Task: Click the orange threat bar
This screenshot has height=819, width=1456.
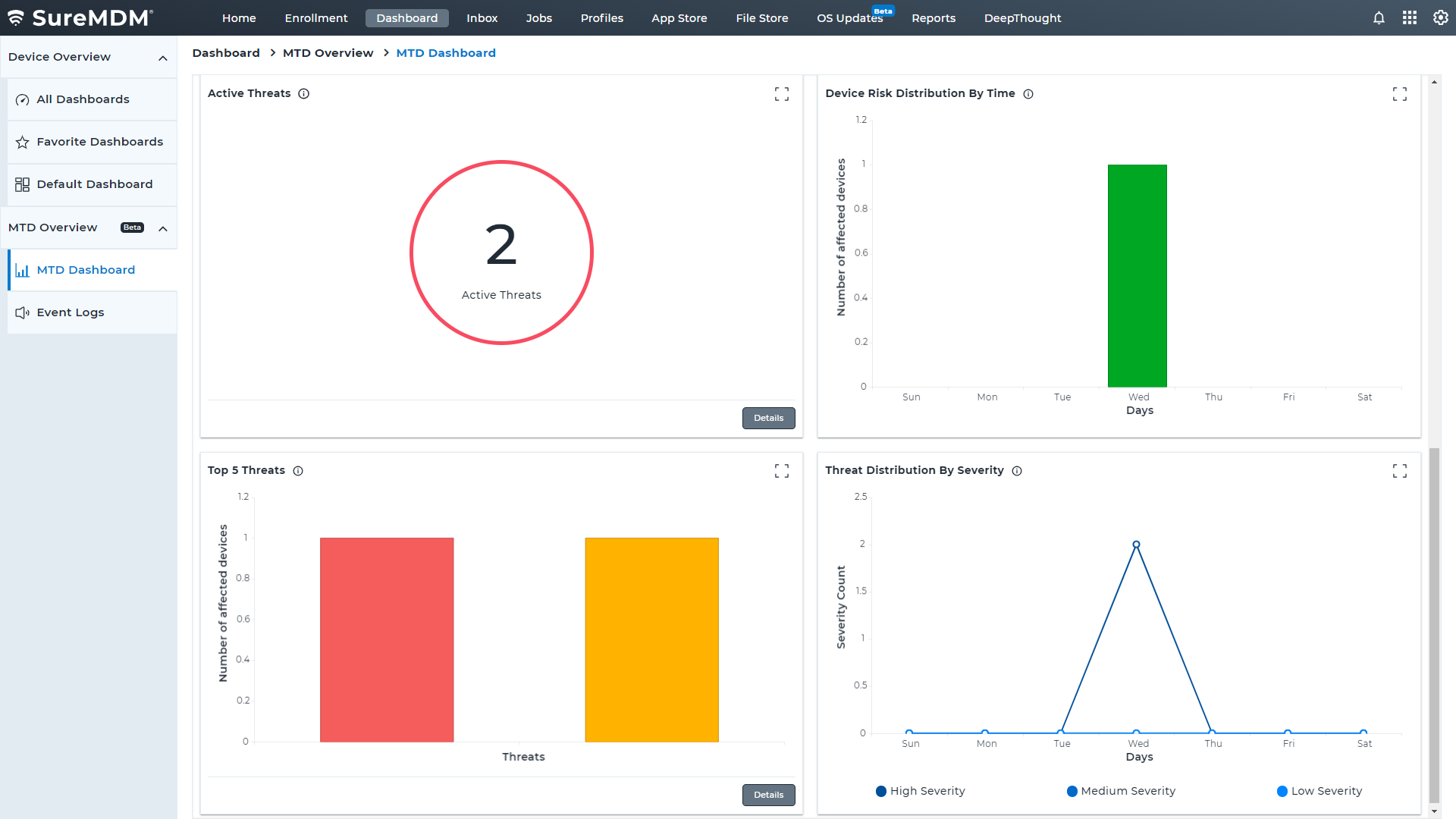Action: 652,640
